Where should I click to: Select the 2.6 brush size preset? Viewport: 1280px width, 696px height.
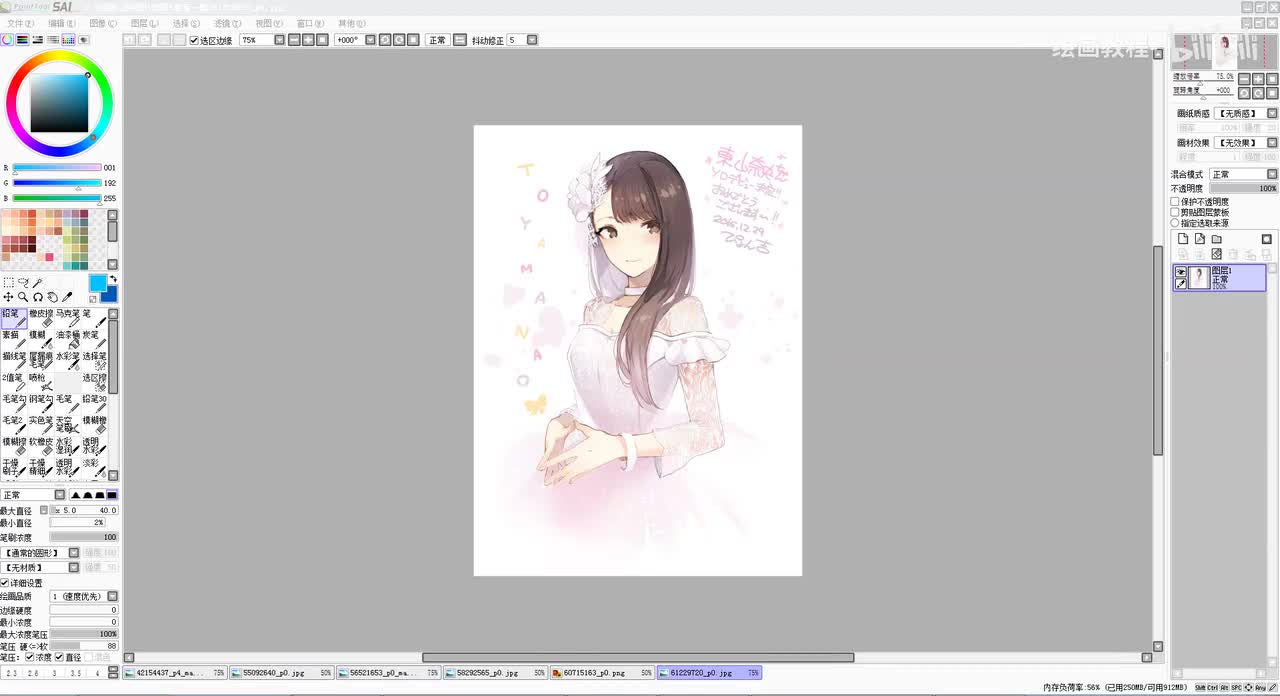33,673
